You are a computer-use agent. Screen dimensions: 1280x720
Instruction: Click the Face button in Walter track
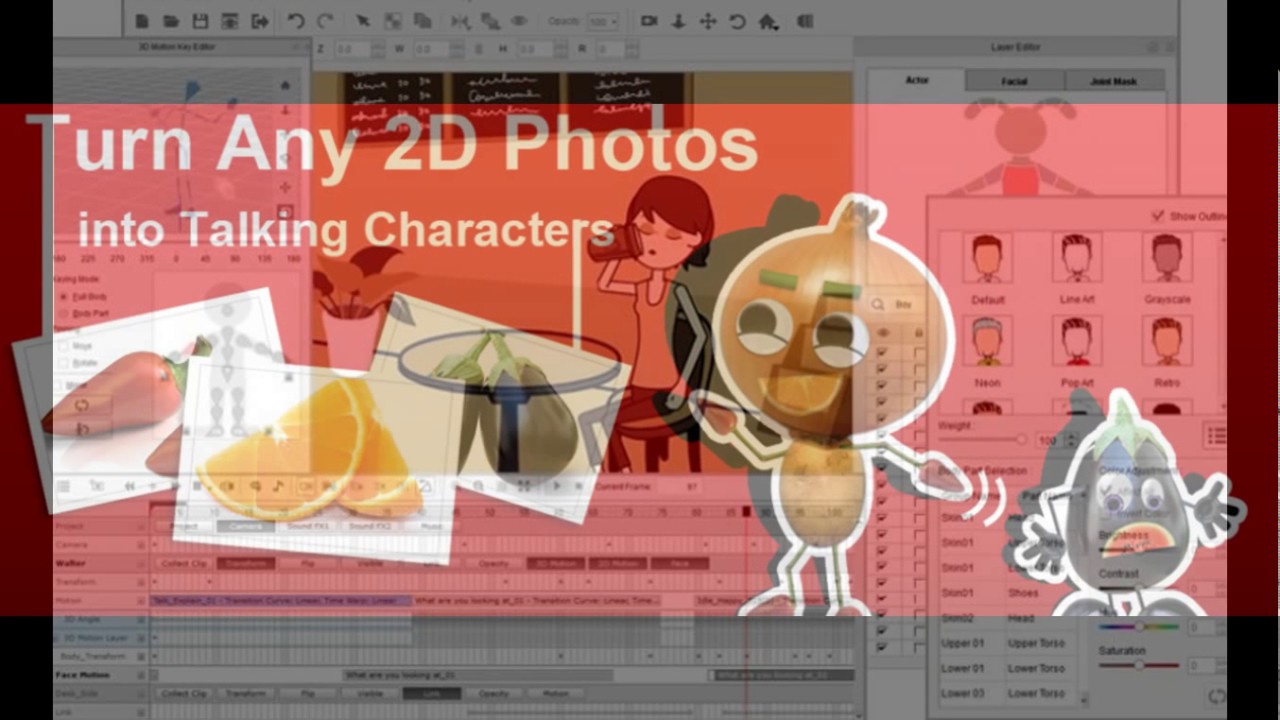[680, 563]
